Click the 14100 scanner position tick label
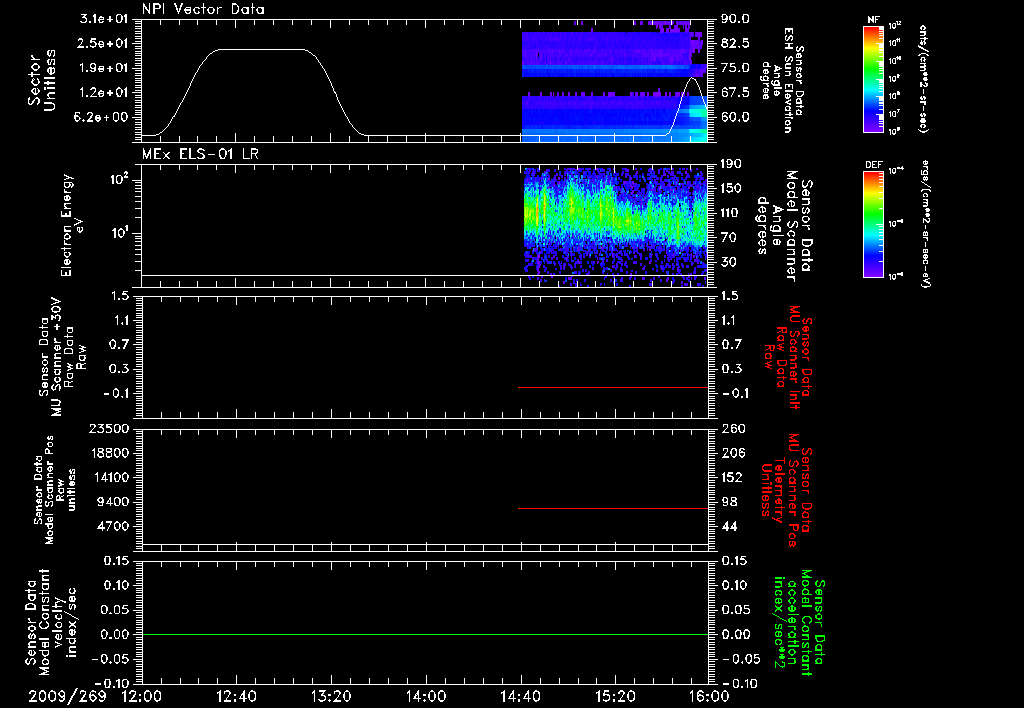The width and height of the screenshot is (1024, 708). (110, 477)
